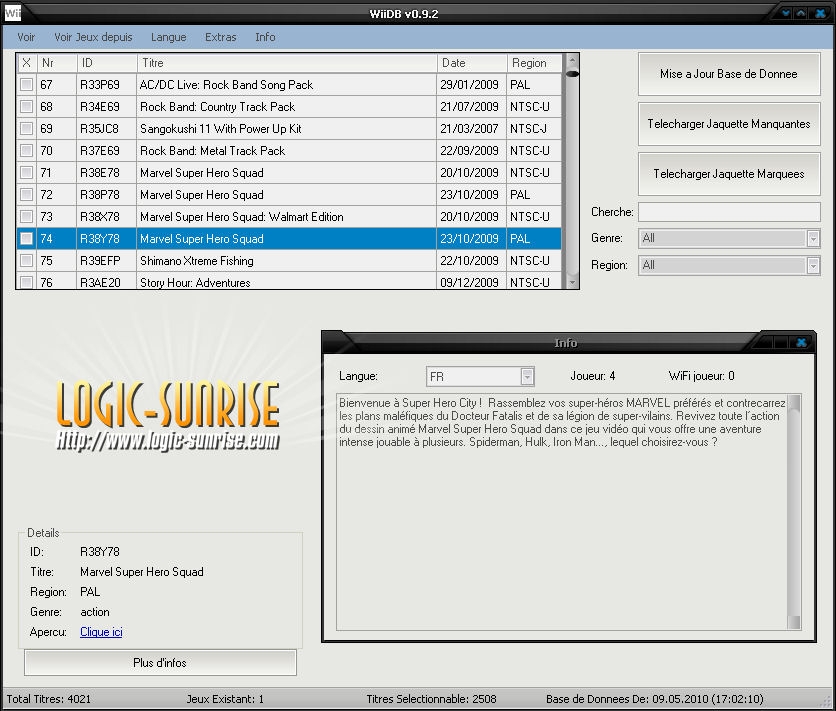
Task: Click the WiiDB app icon in title bar
Action: 12,13
